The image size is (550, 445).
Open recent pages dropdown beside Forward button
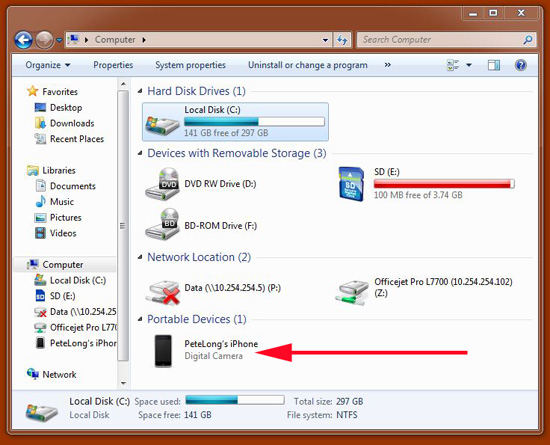59,40
